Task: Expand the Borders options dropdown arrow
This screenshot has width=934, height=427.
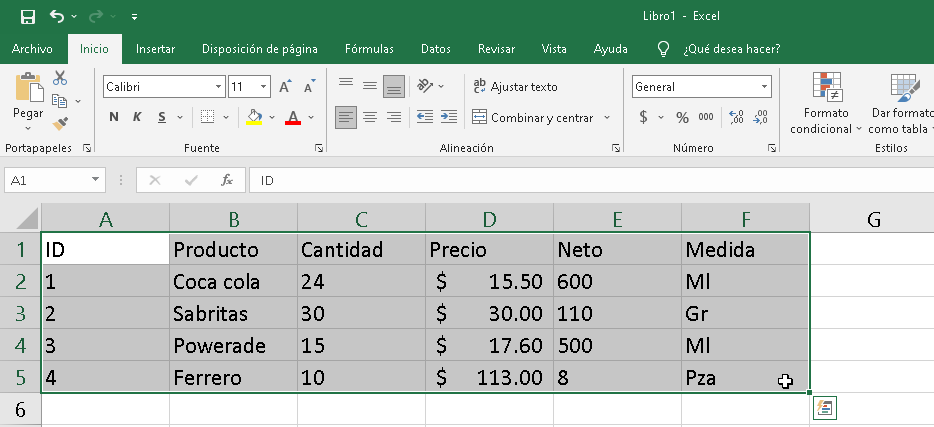Action: (x=226, y=117)
